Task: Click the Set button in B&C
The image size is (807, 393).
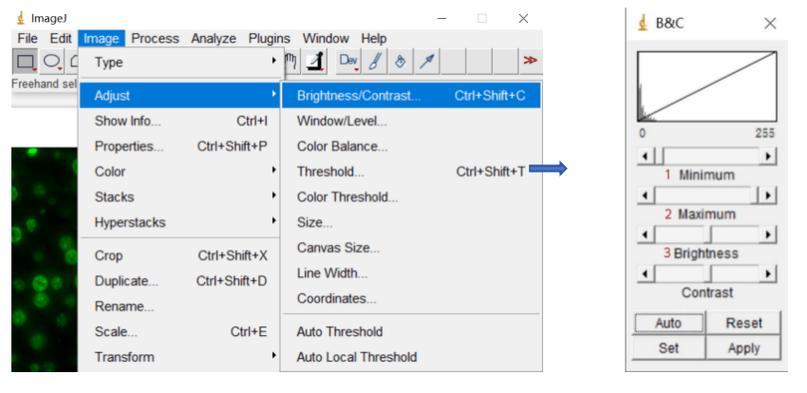Action: click(x=669, y=348)
